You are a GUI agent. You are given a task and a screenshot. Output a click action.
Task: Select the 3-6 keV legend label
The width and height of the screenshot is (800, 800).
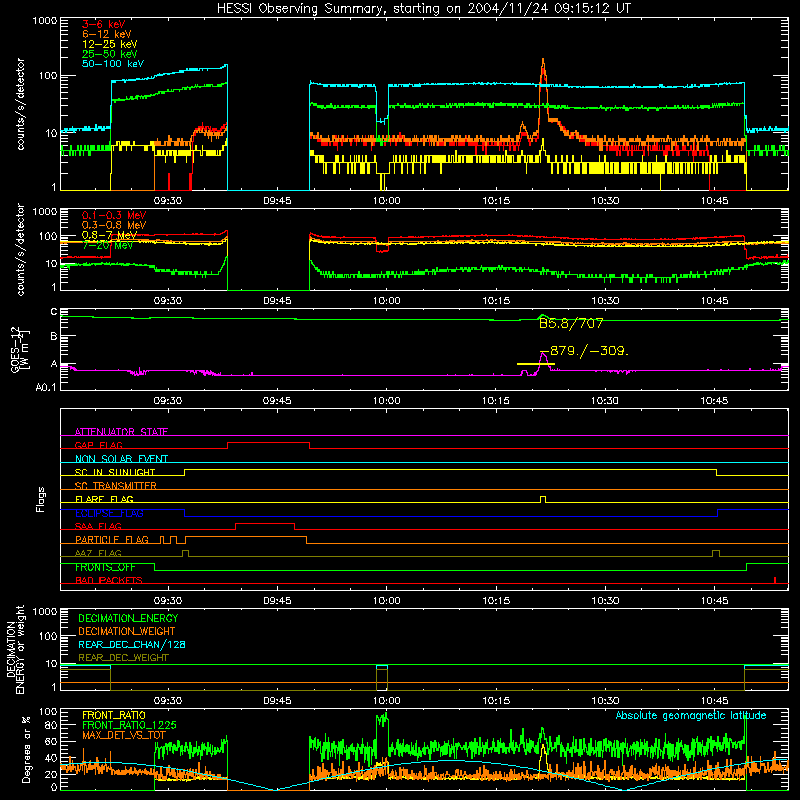[104, 24]
